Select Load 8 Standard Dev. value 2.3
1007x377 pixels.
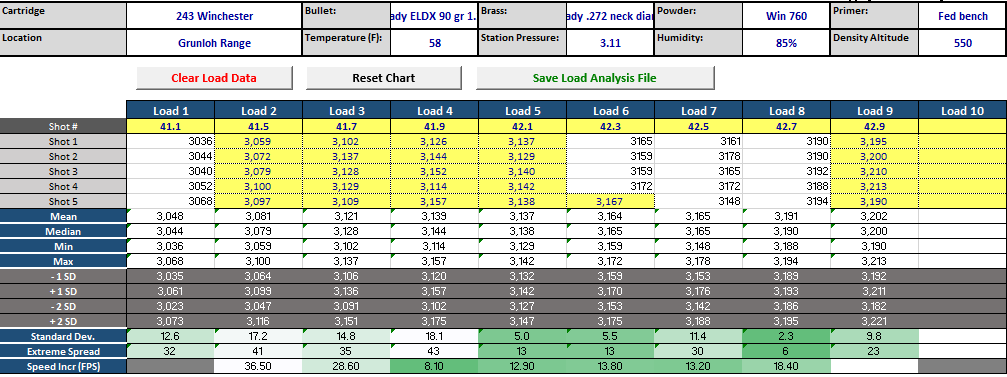tap(786, 336)
